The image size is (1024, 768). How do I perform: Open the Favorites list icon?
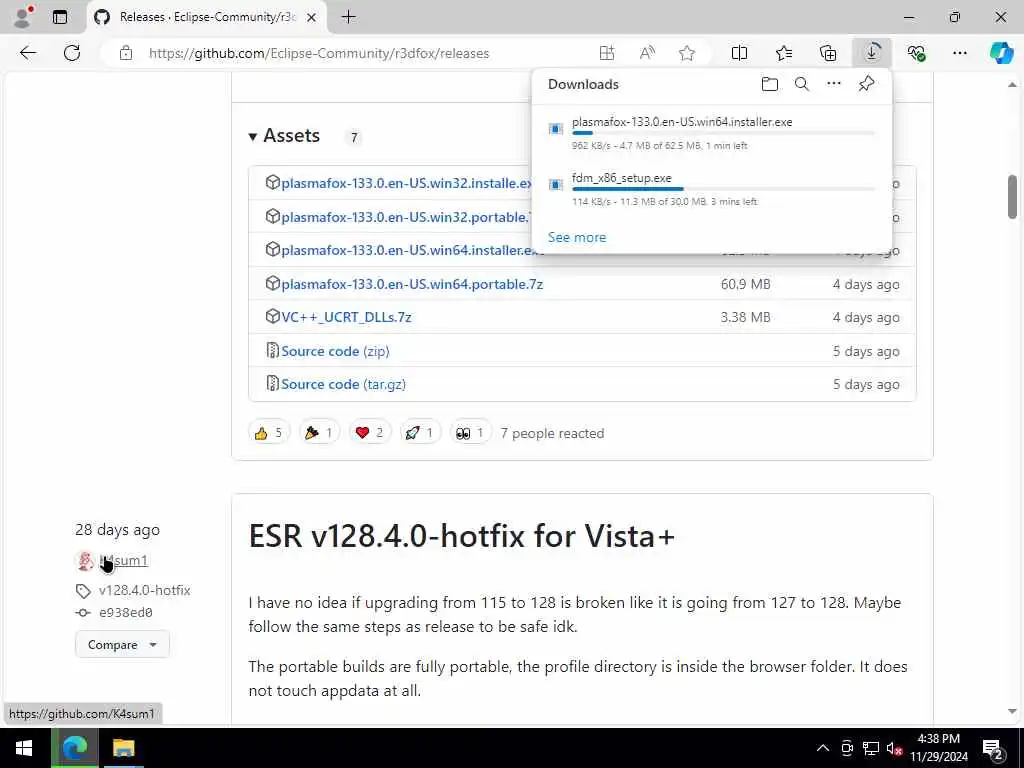[x=784, y=53]
